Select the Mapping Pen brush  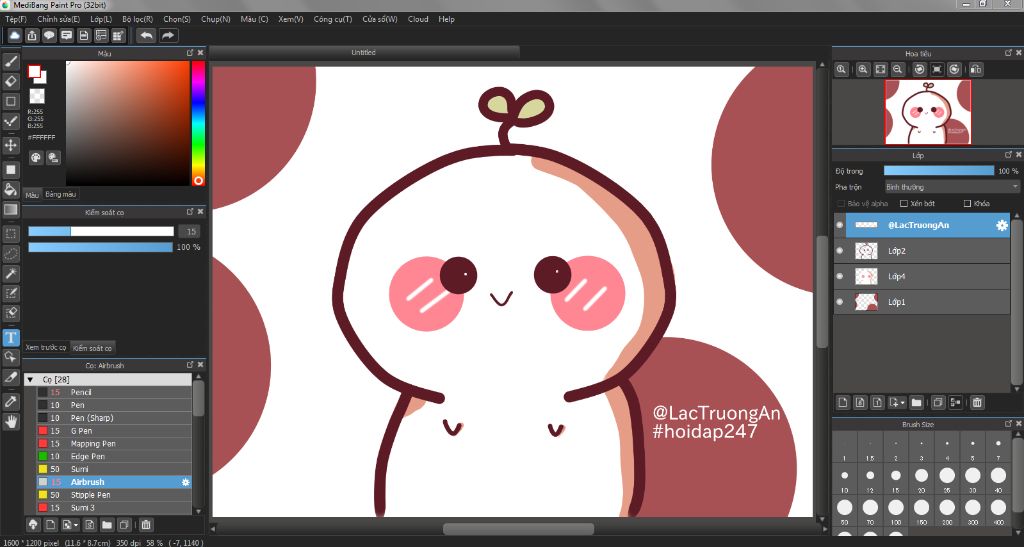click(x=114, y=443)
